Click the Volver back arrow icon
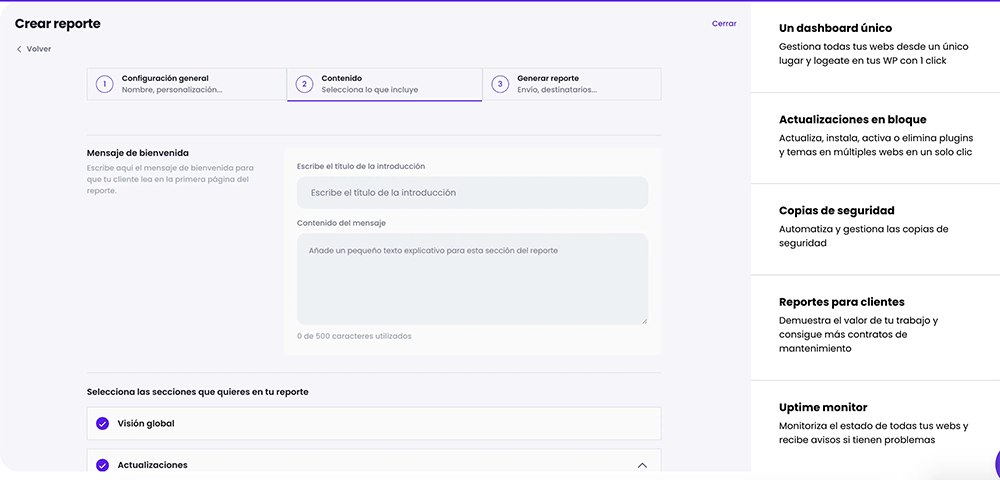Image resolution: width=1000 pixels, height=480 pixels. click(x=19, y=49)
